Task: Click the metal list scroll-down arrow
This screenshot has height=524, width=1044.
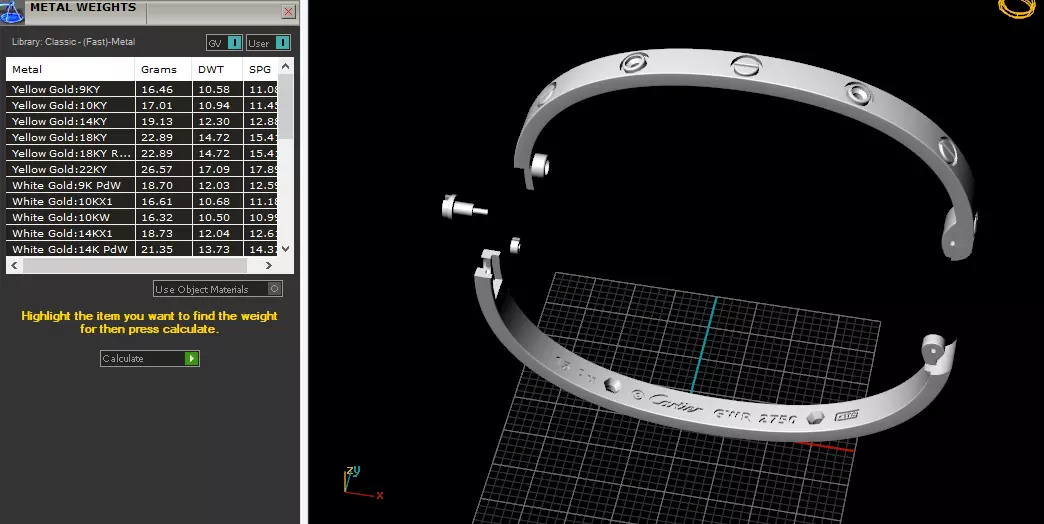Action: click(x=286, y=248)
